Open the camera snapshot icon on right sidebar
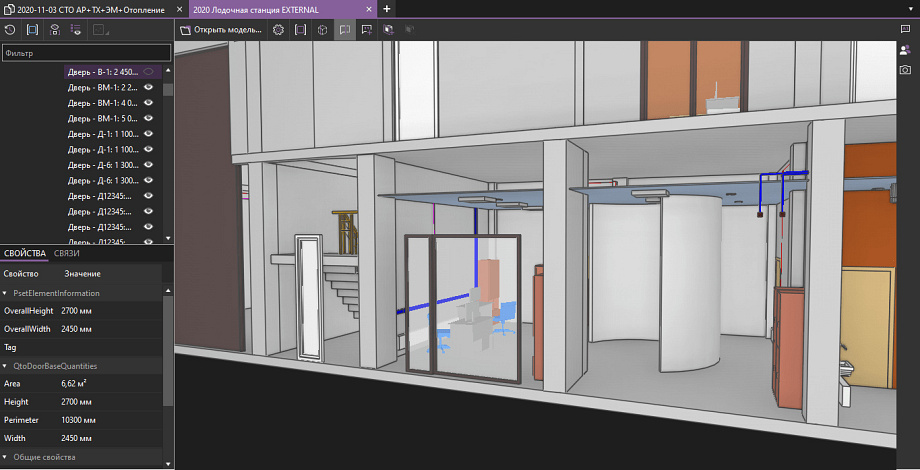Screen dimensions: 920x470 click(905, 70)
